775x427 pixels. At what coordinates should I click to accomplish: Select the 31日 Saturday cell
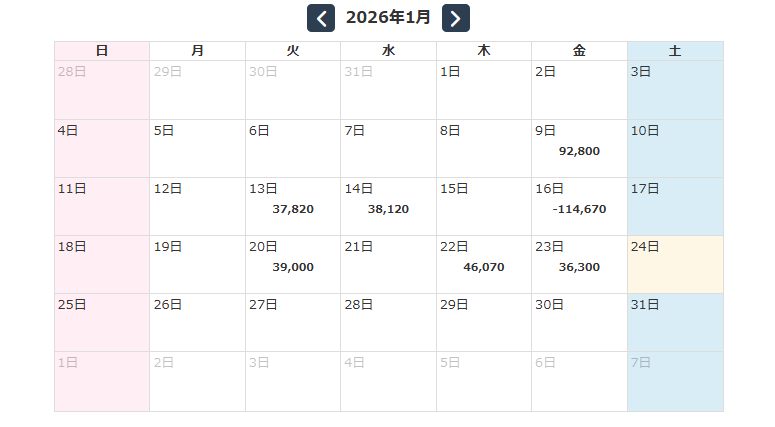click(675, 322)
